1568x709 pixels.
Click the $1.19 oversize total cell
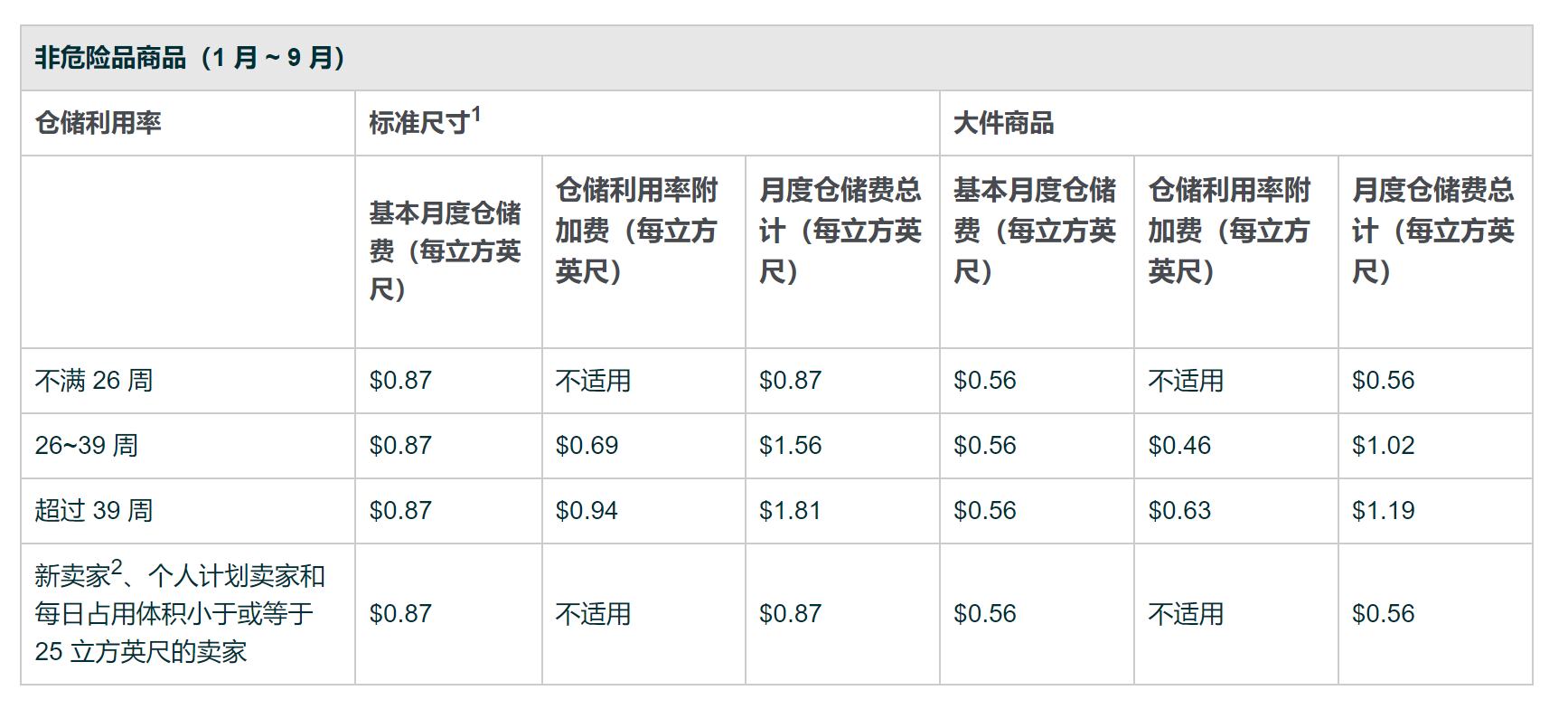pyautogui.click(x=1383, y=511)
